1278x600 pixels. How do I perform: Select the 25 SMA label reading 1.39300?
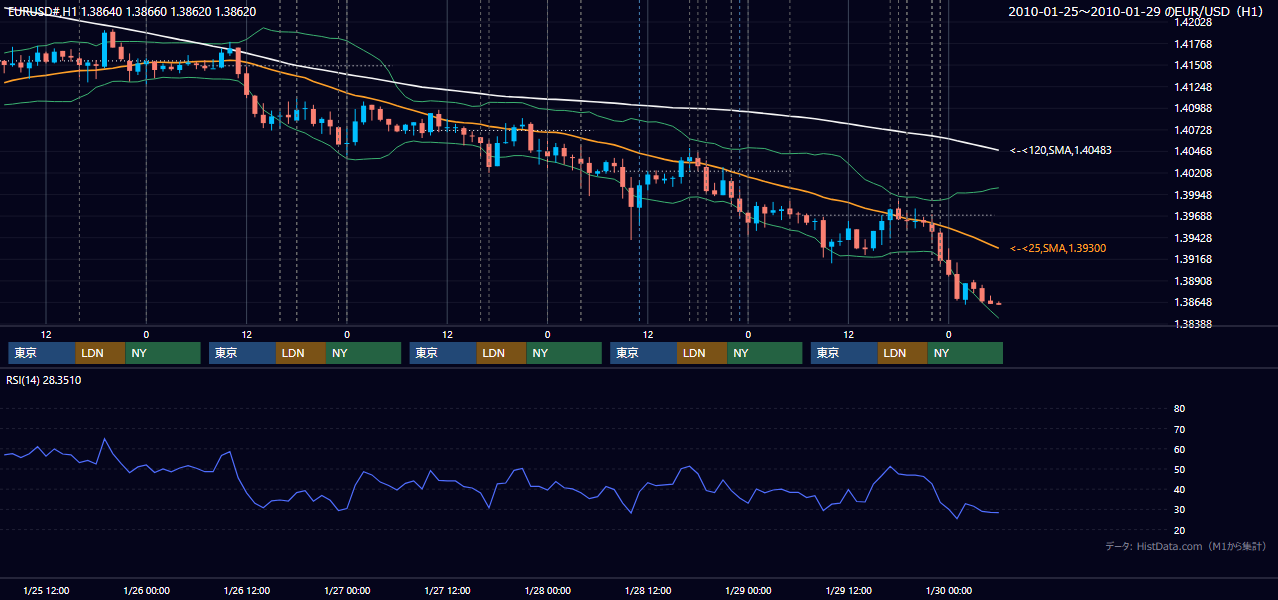pyautogui.click(x=1058, y=248)
